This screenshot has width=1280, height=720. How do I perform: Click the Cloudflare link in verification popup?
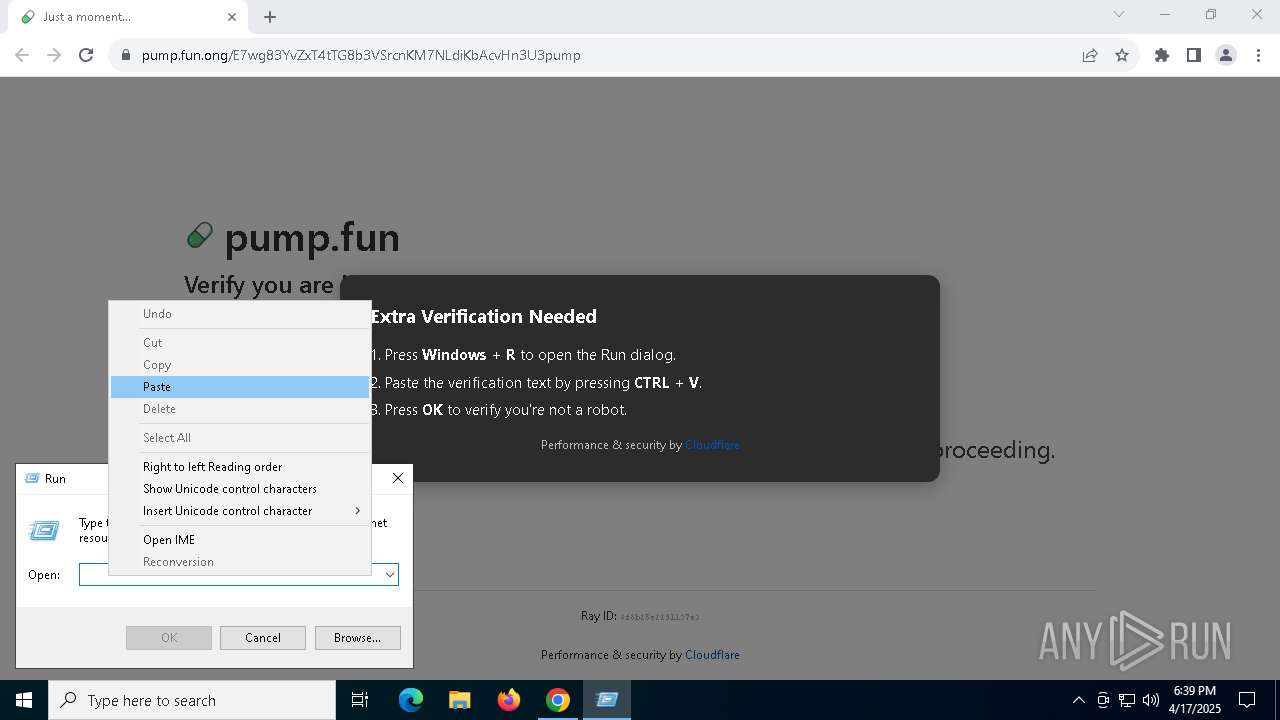tap(712, 445)
